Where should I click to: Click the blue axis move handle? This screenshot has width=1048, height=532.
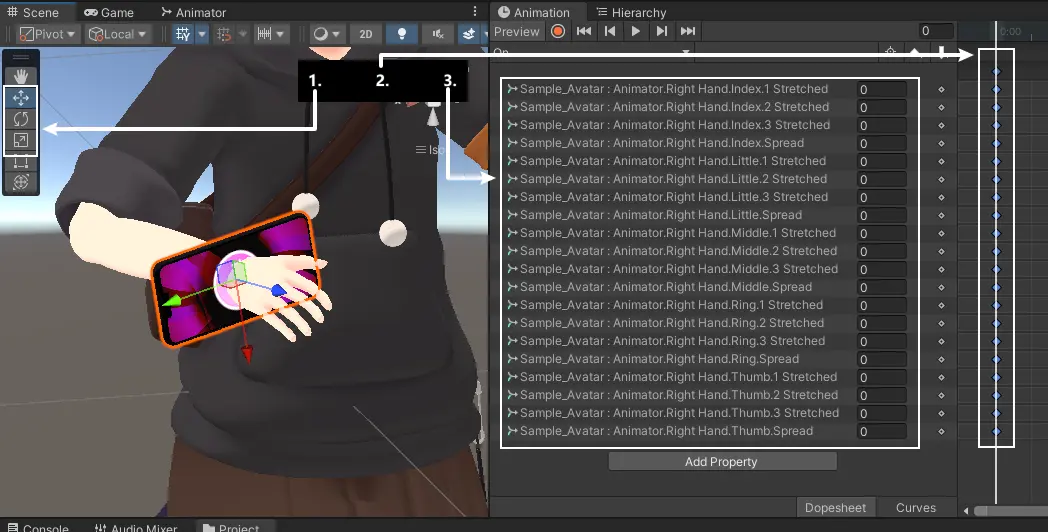278,290
